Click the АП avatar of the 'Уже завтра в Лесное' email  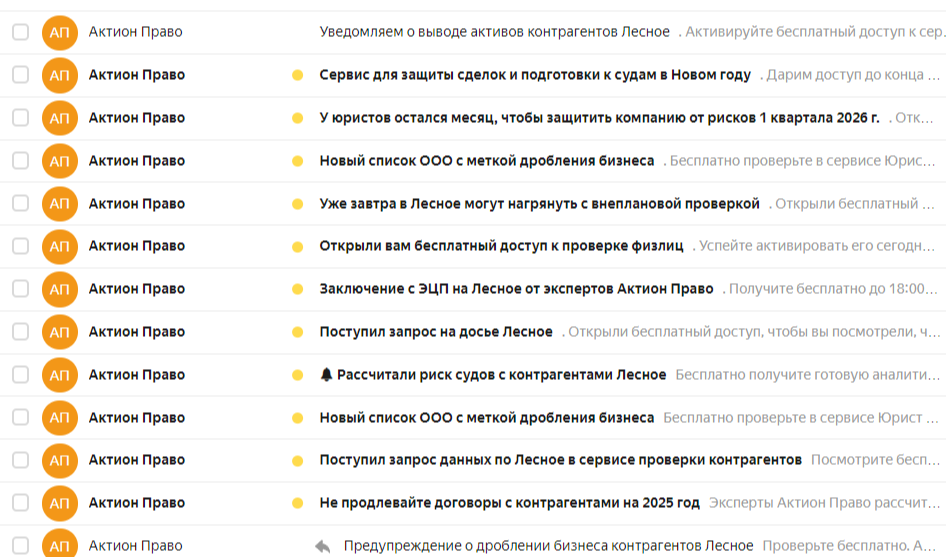coord(60,204)
